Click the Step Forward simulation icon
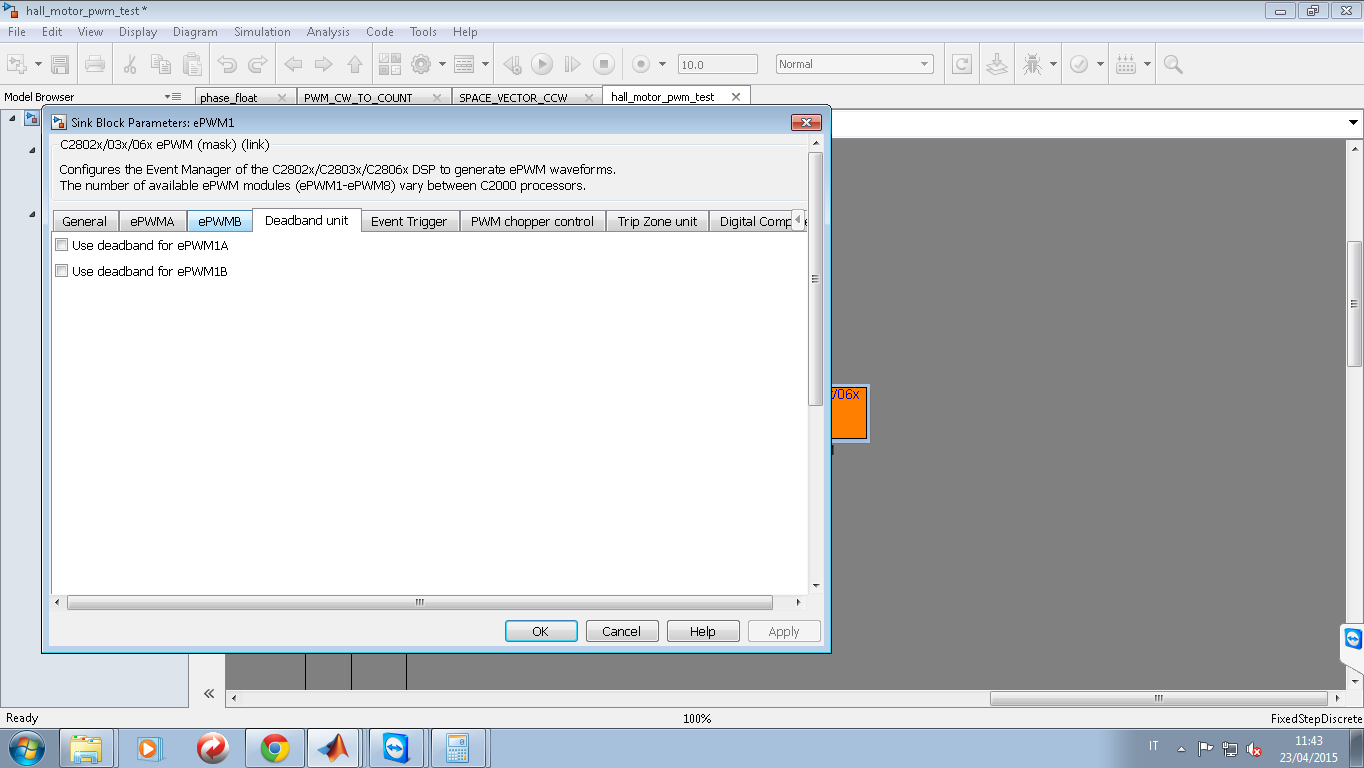Image resolution: width=1364 pixels, height=768 pixels. point(573,64)
